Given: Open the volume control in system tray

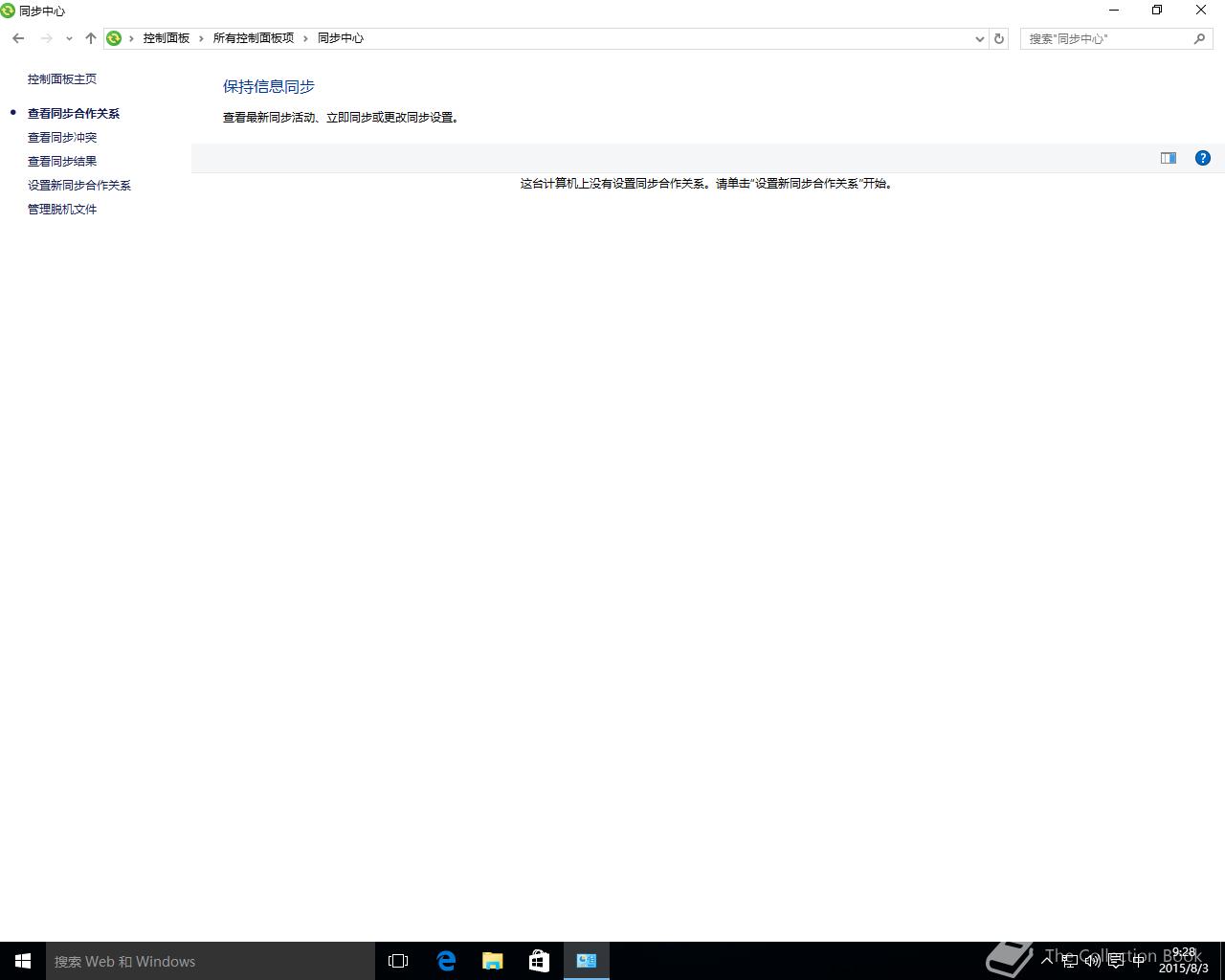Looking at the screenshot, I should (1093, 961).
